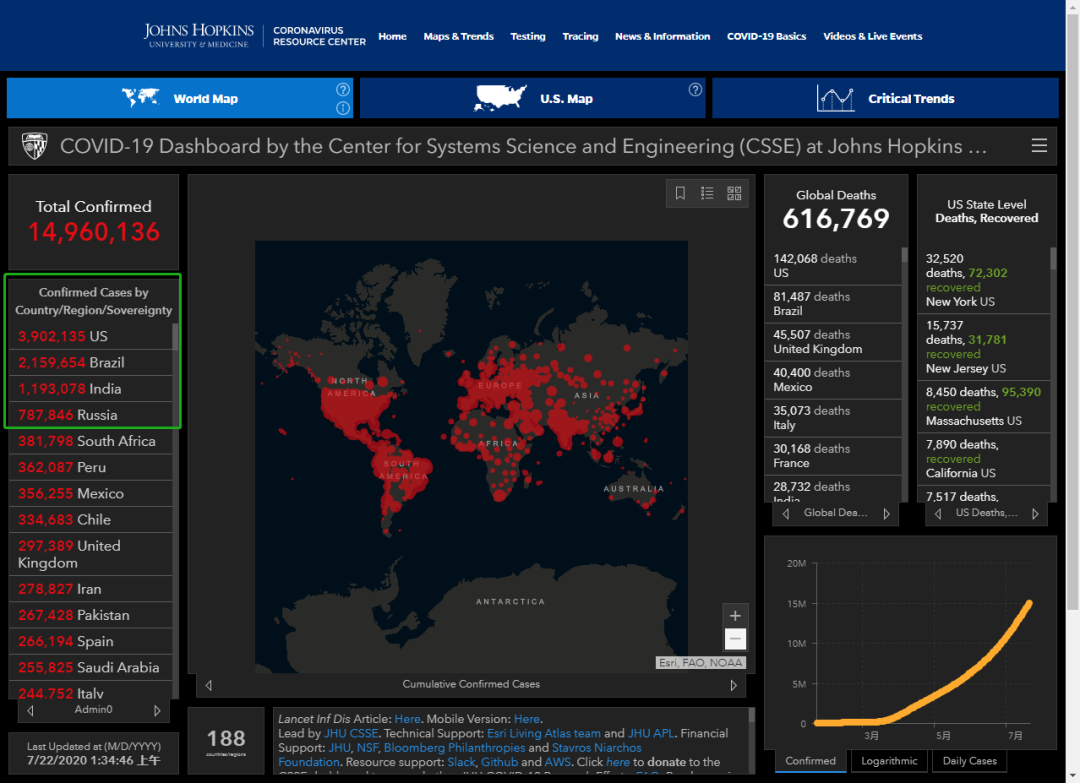Image resolution: width=1080 pixels, height=783 pixels.
Task: Switch to the World Map tab
Action: pyautogui.click(x=180, y=98)
